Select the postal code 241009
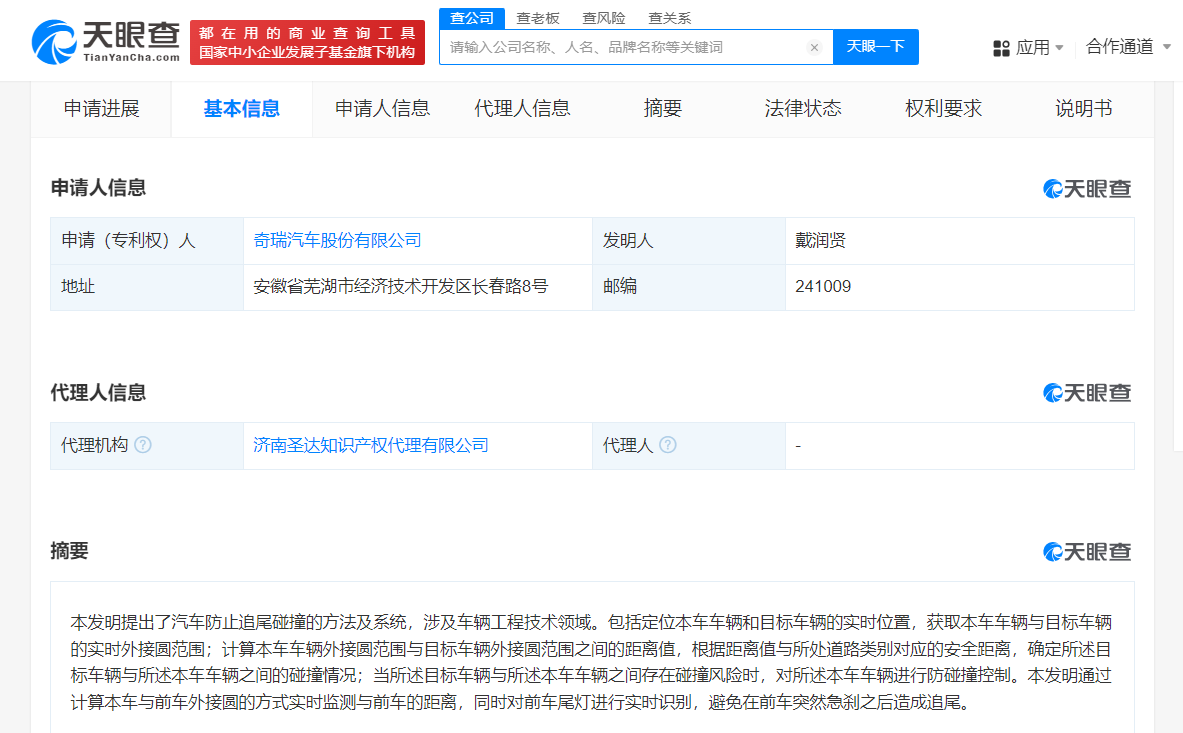Screen dimensions: 1183x733 click(823, 287)
